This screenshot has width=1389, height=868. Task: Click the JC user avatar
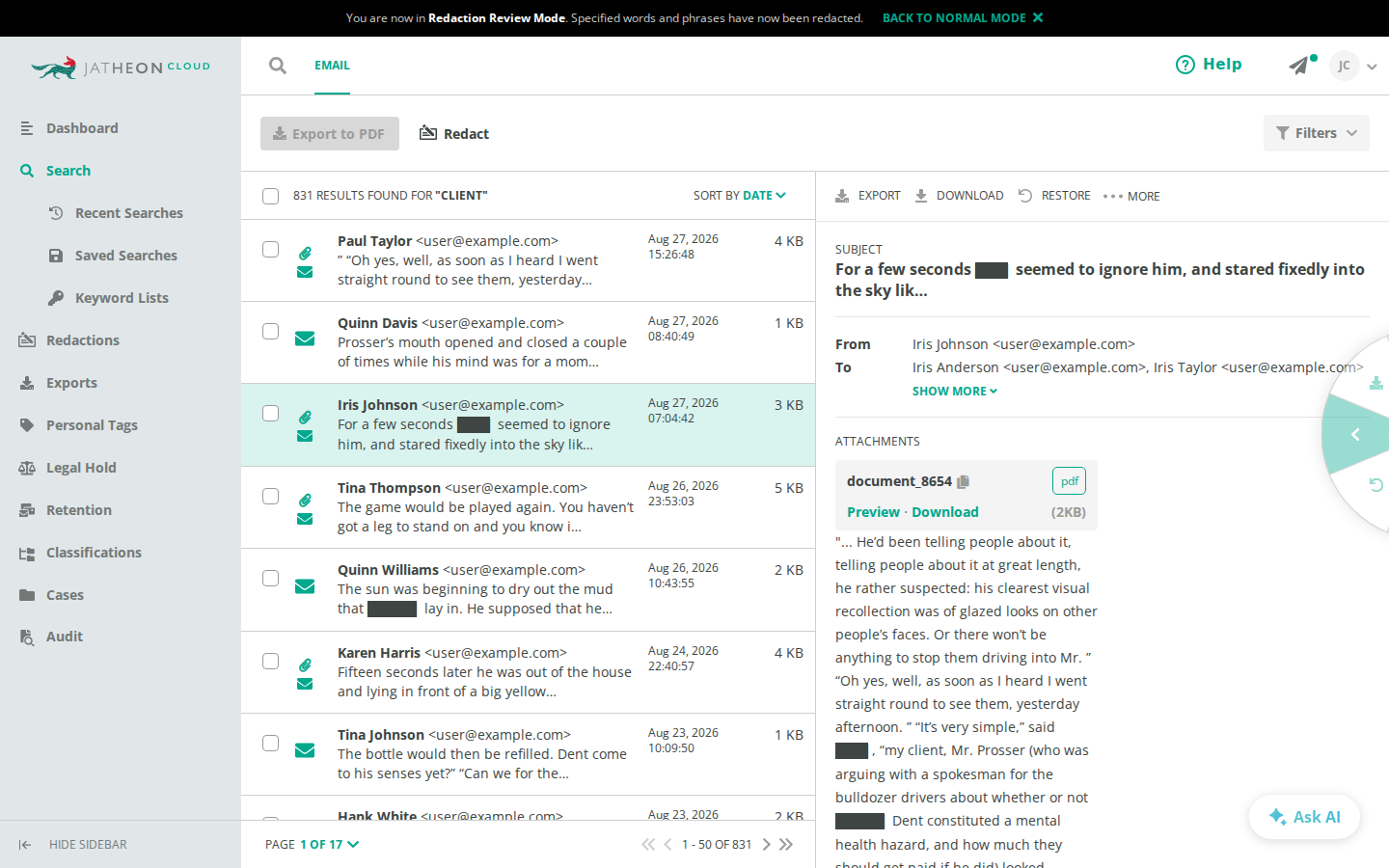pos(1344,66)
